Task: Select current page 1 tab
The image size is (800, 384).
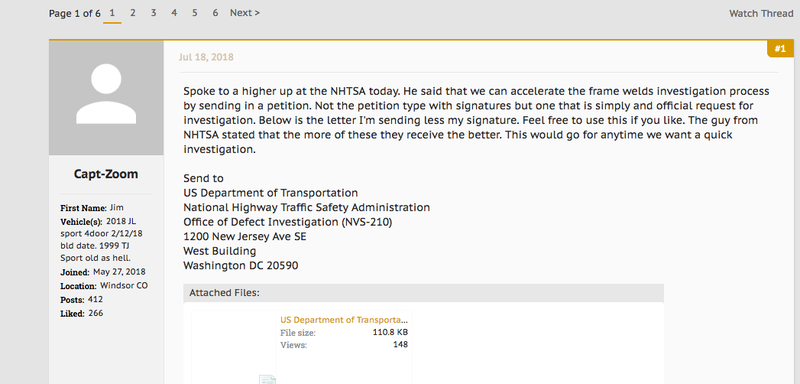Action: (x=112, y=13)
